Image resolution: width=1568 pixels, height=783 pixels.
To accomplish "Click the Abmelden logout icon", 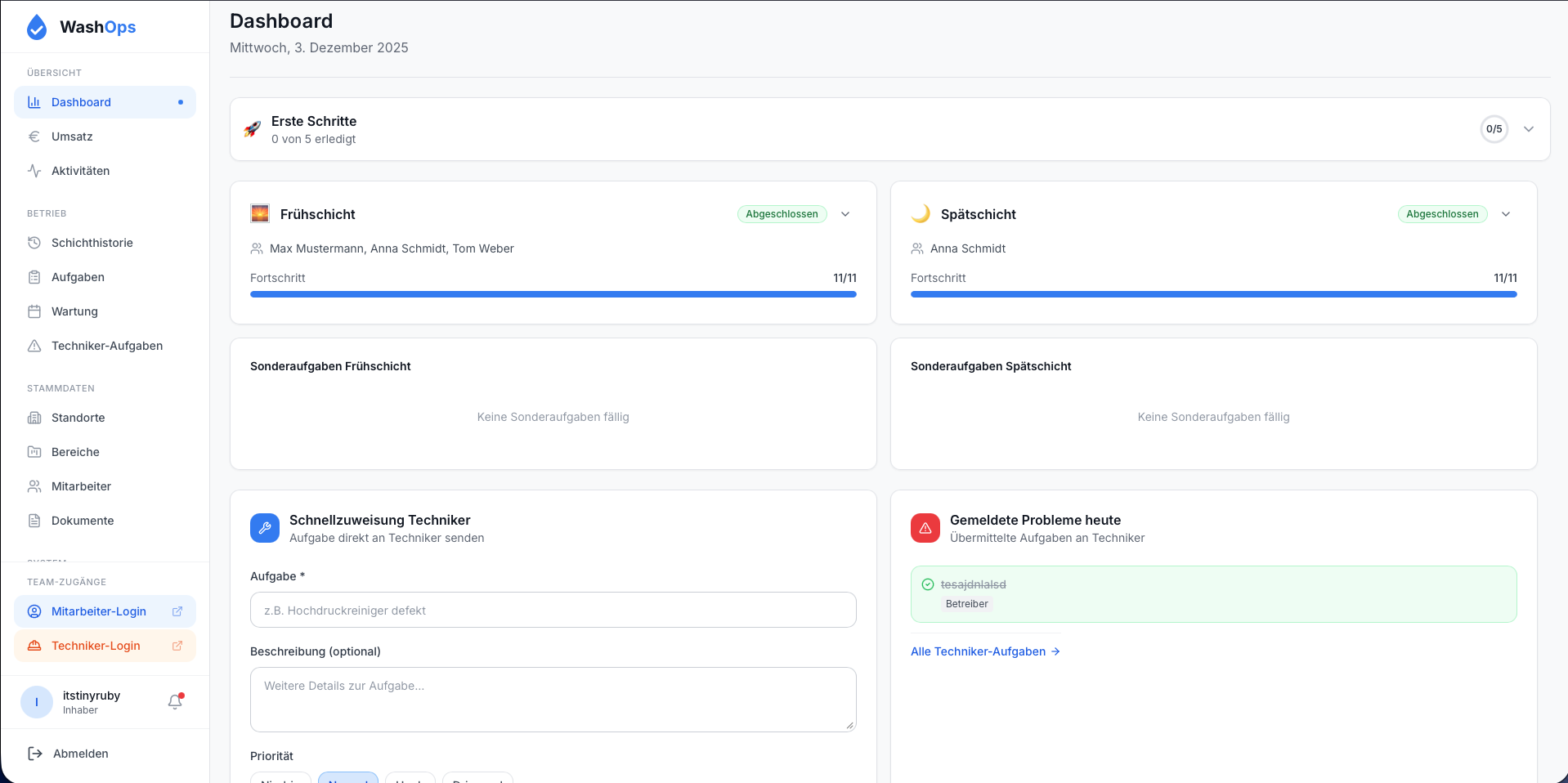I will coord(35,754).
